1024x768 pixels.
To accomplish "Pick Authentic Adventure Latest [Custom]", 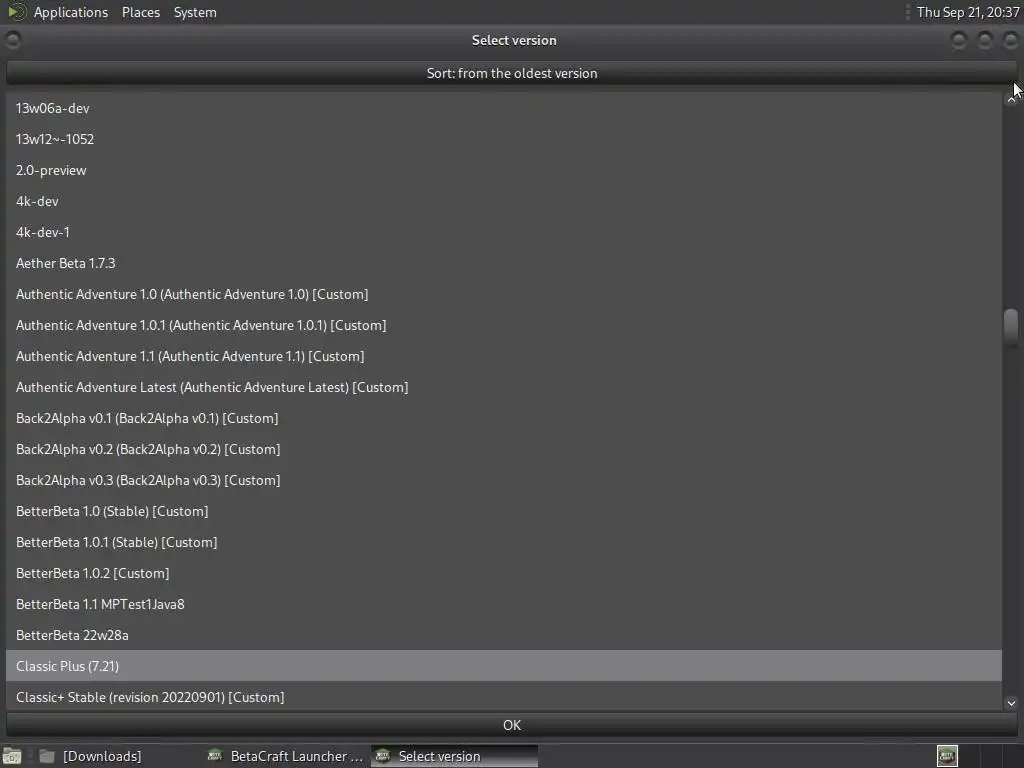I will 504,387.
